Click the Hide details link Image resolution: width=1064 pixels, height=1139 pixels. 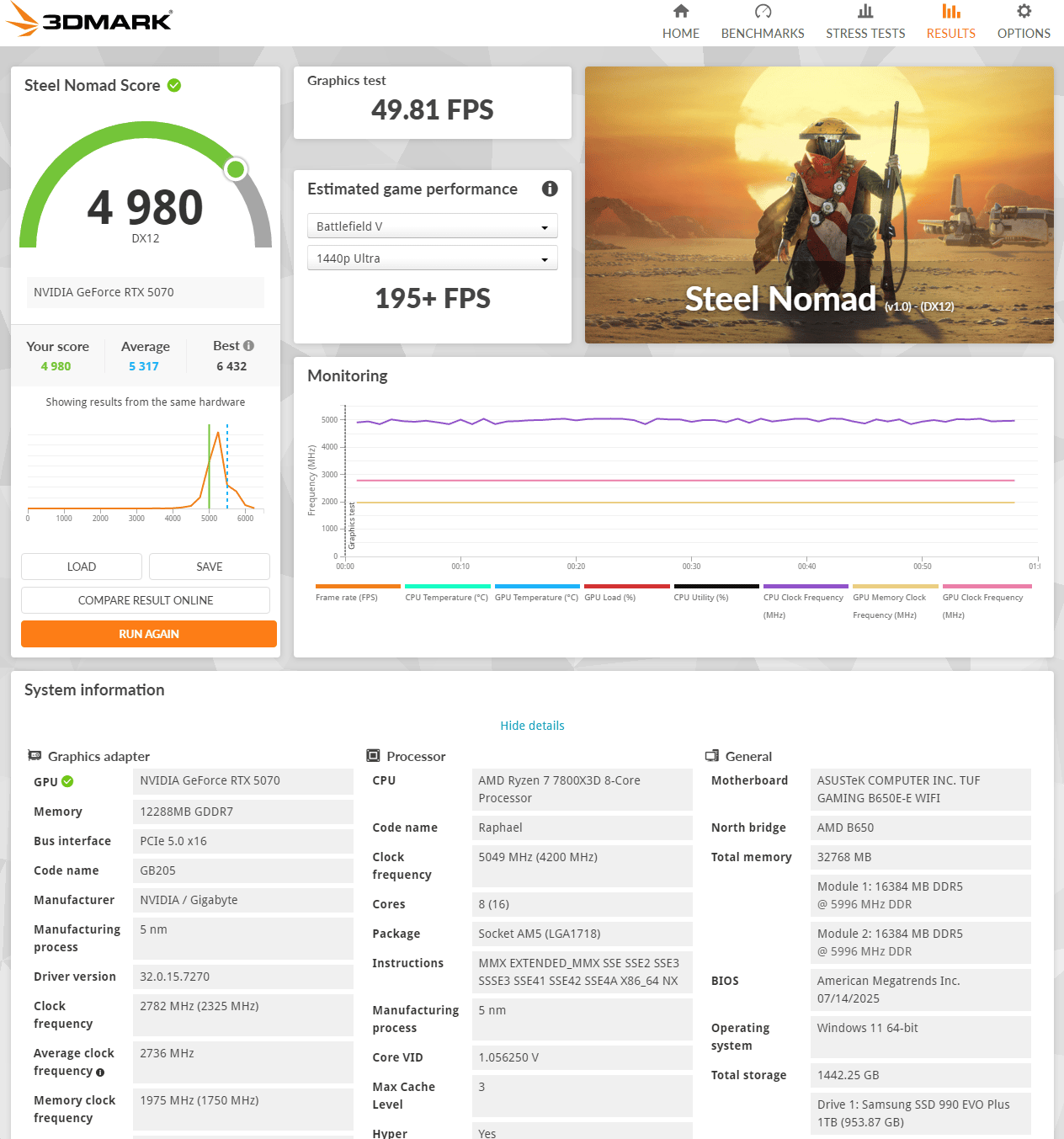tap(532, 726)
